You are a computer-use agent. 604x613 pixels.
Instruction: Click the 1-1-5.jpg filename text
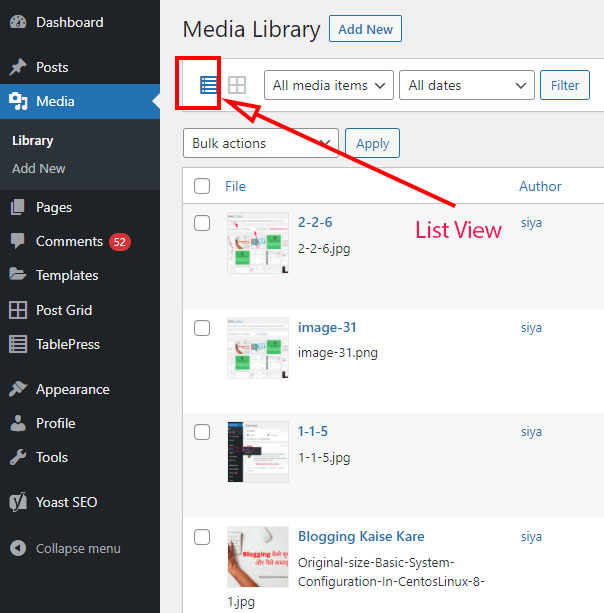point(324,457)
